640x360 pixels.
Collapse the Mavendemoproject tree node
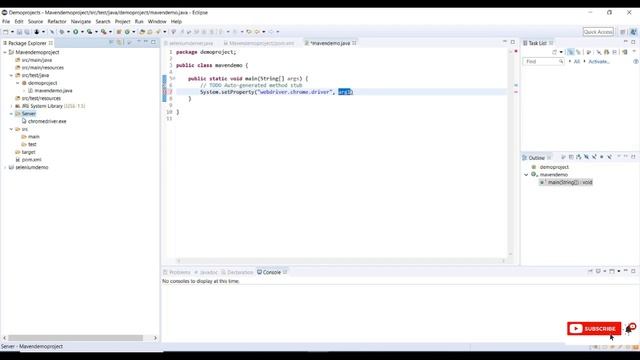[5, 52]
